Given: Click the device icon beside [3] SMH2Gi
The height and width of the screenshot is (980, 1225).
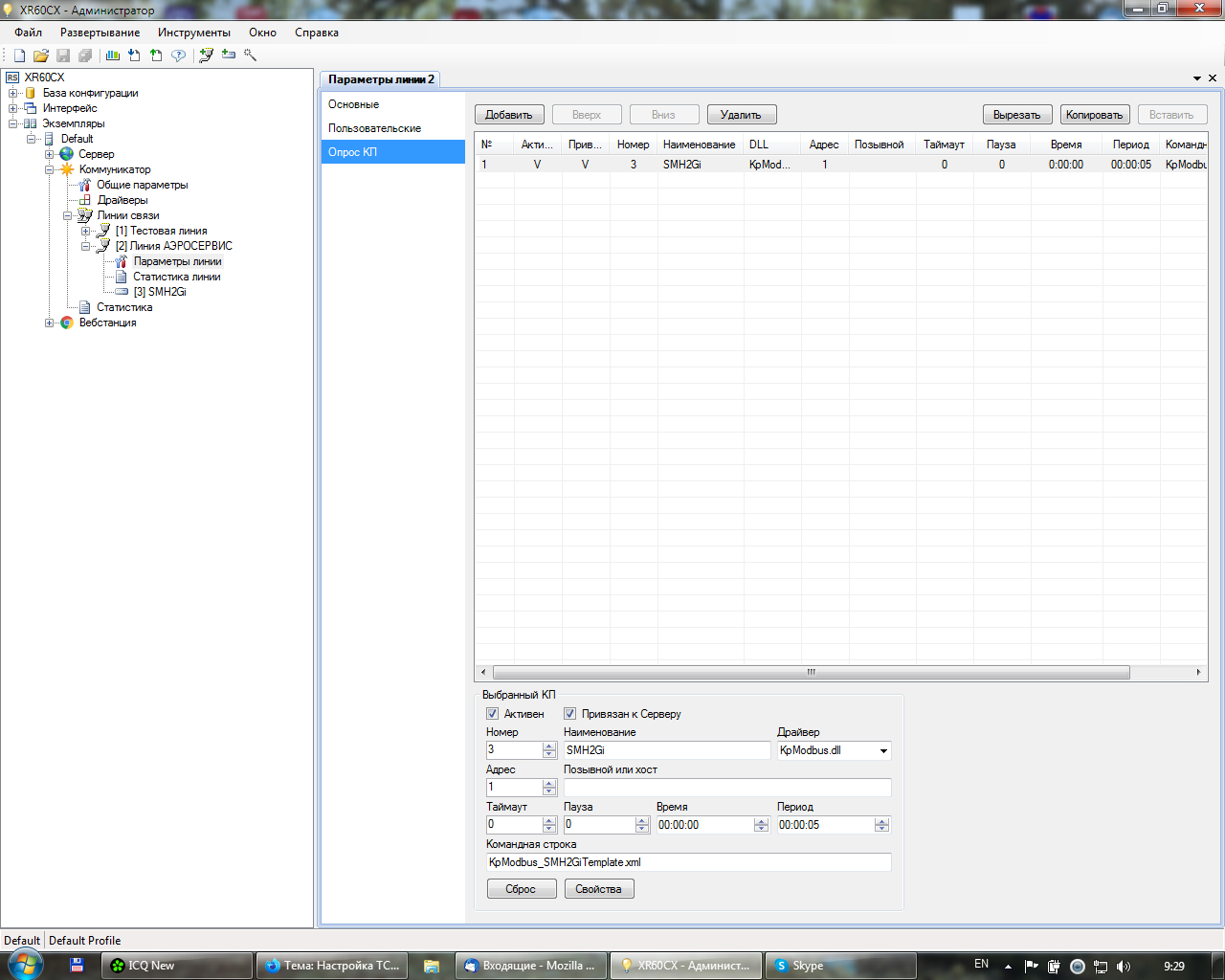Looking at the screenshot, I should click(122, 292).
